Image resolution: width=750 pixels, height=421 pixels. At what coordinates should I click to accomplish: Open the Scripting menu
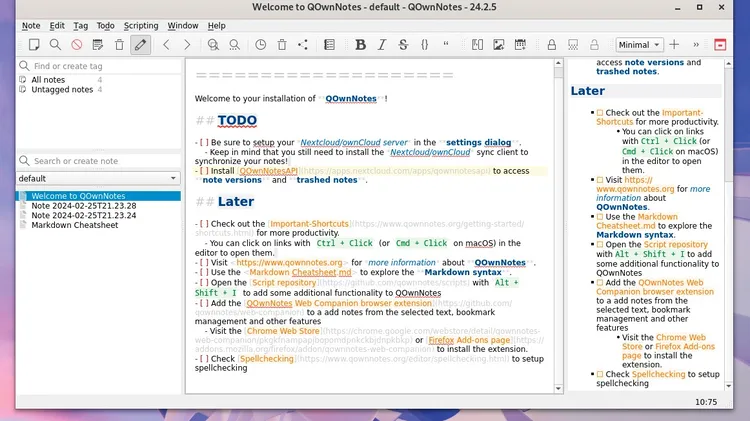tap(141, 26)
